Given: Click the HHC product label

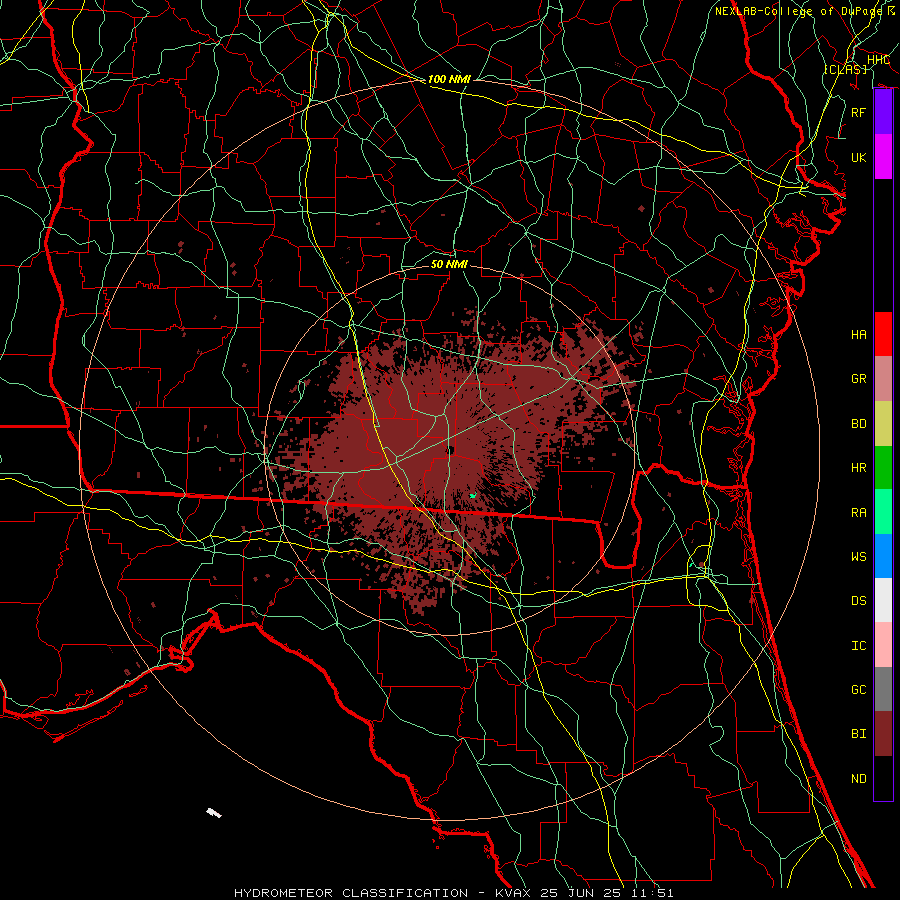Looking at the screenshot, I should tap(878, 60).
